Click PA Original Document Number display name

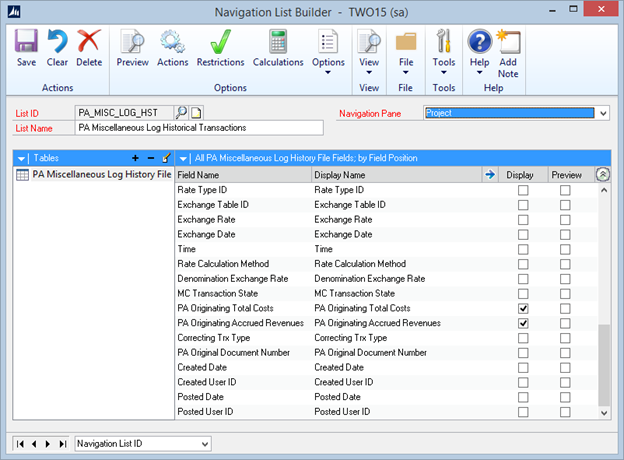coord(370,353)
